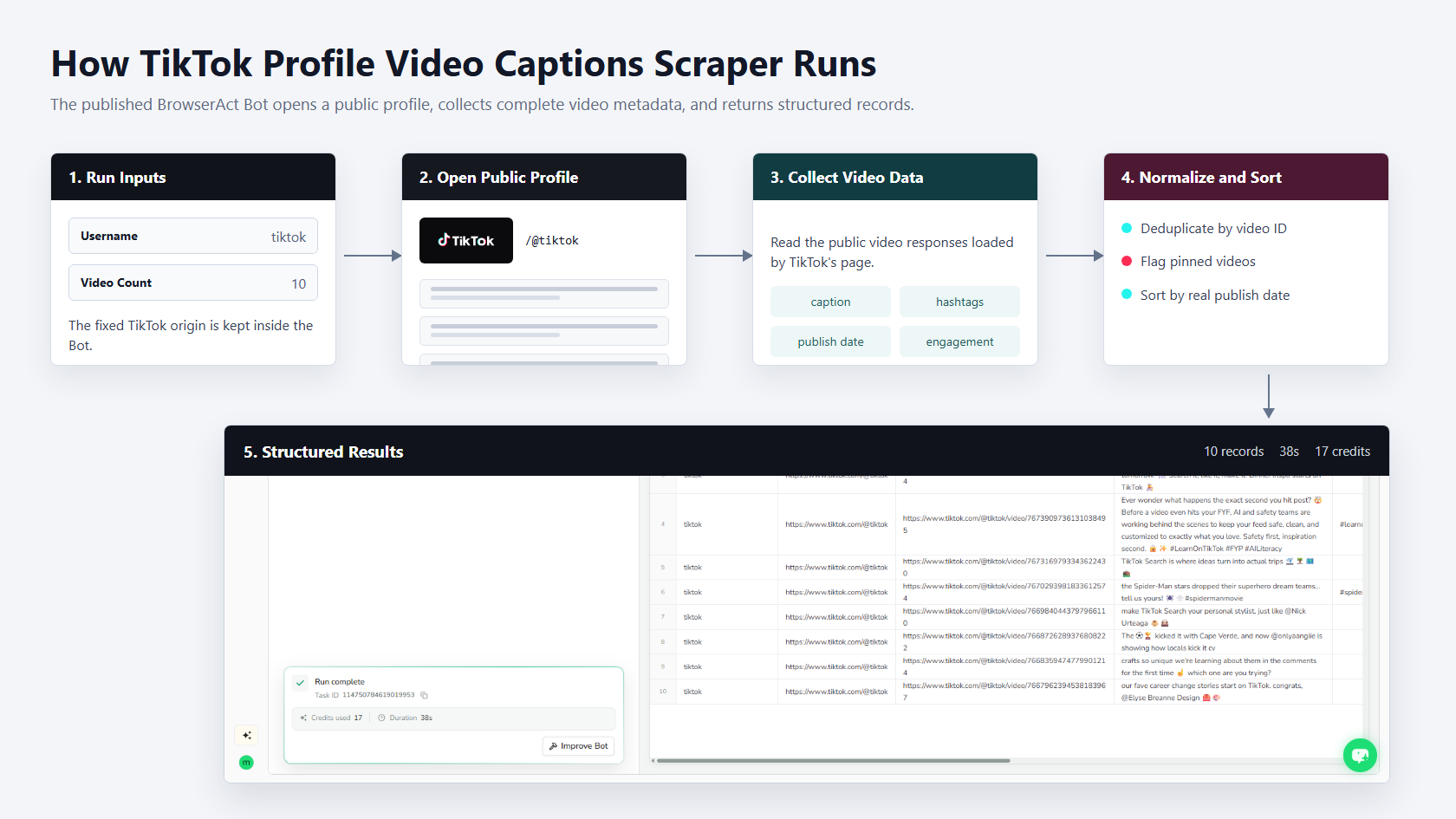Click the hashtags tag chip
This screenshot has height=819, width=1456.
[959, 302]
